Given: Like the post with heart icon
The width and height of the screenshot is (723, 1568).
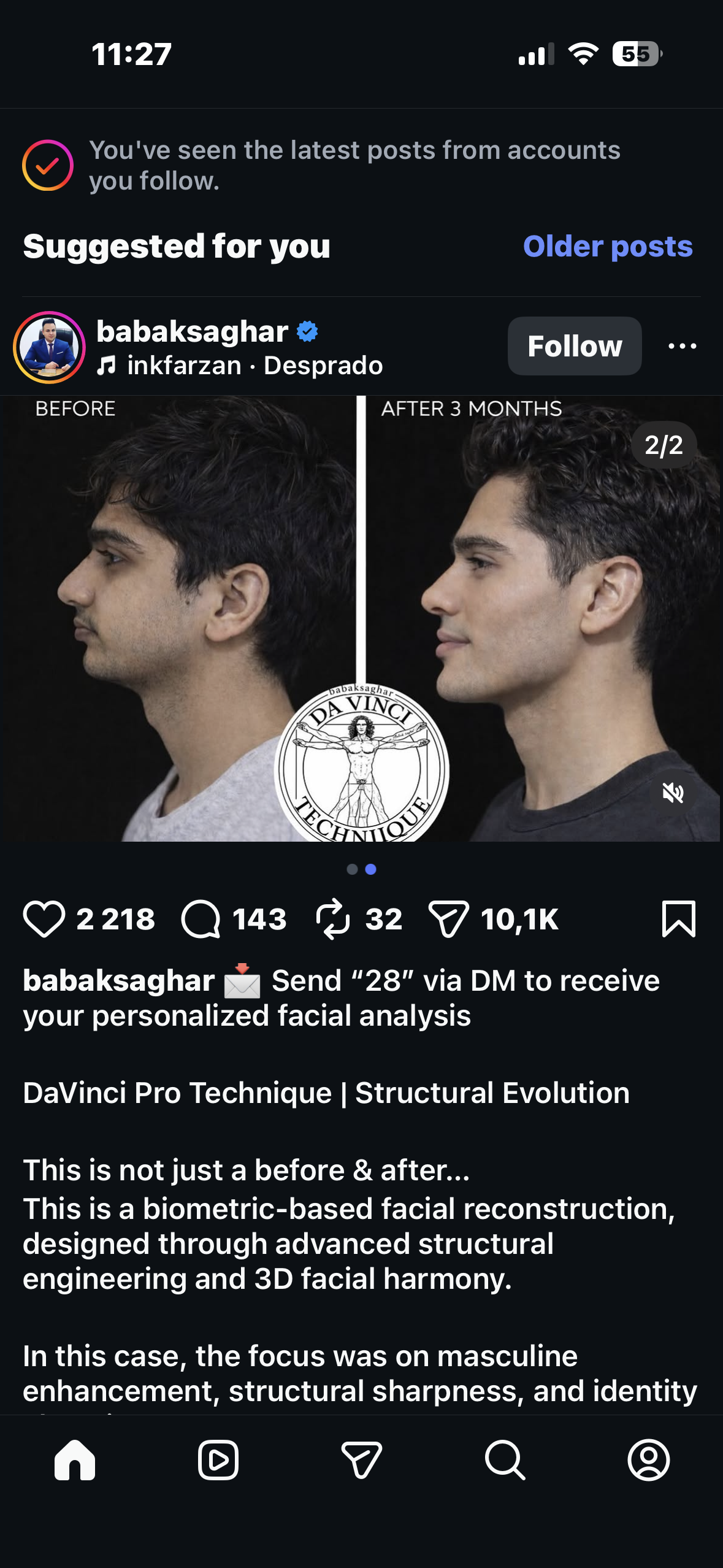Looking at the screenshot, I should tap(44, 919).
